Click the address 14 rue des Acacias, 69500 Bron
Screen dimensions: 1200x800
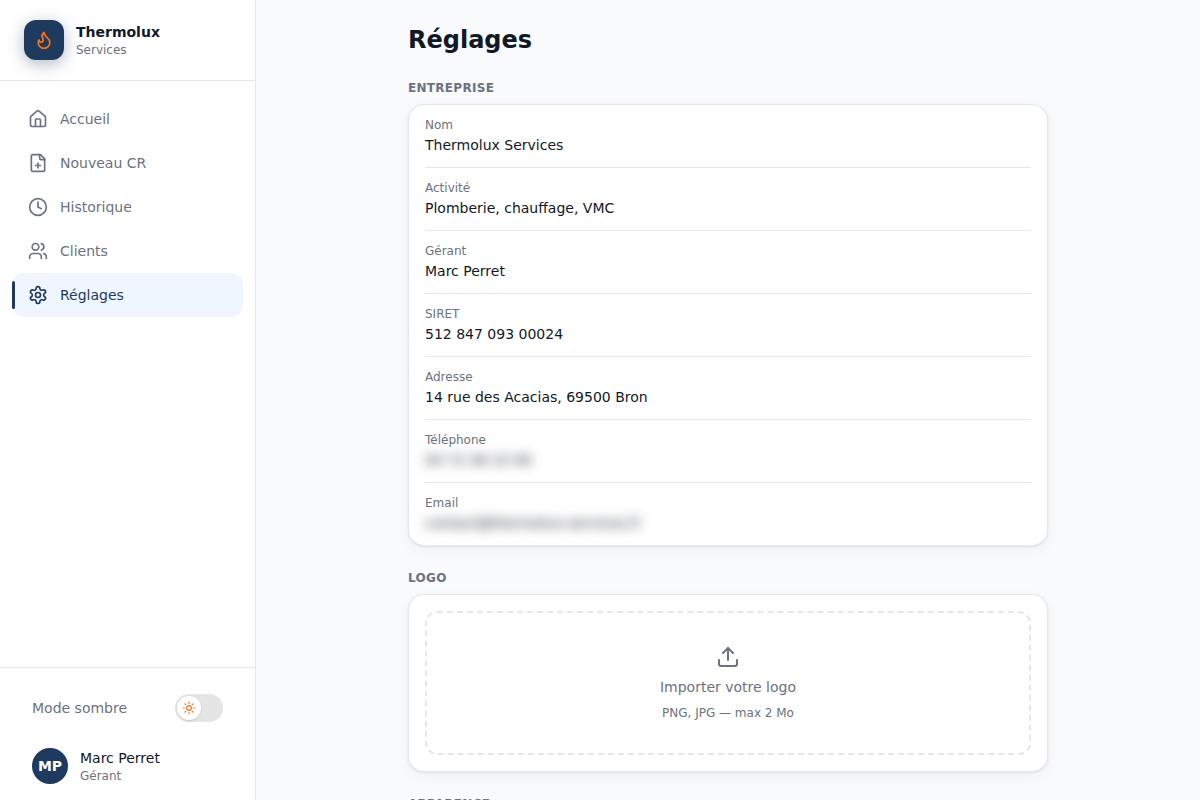point(536,397)
